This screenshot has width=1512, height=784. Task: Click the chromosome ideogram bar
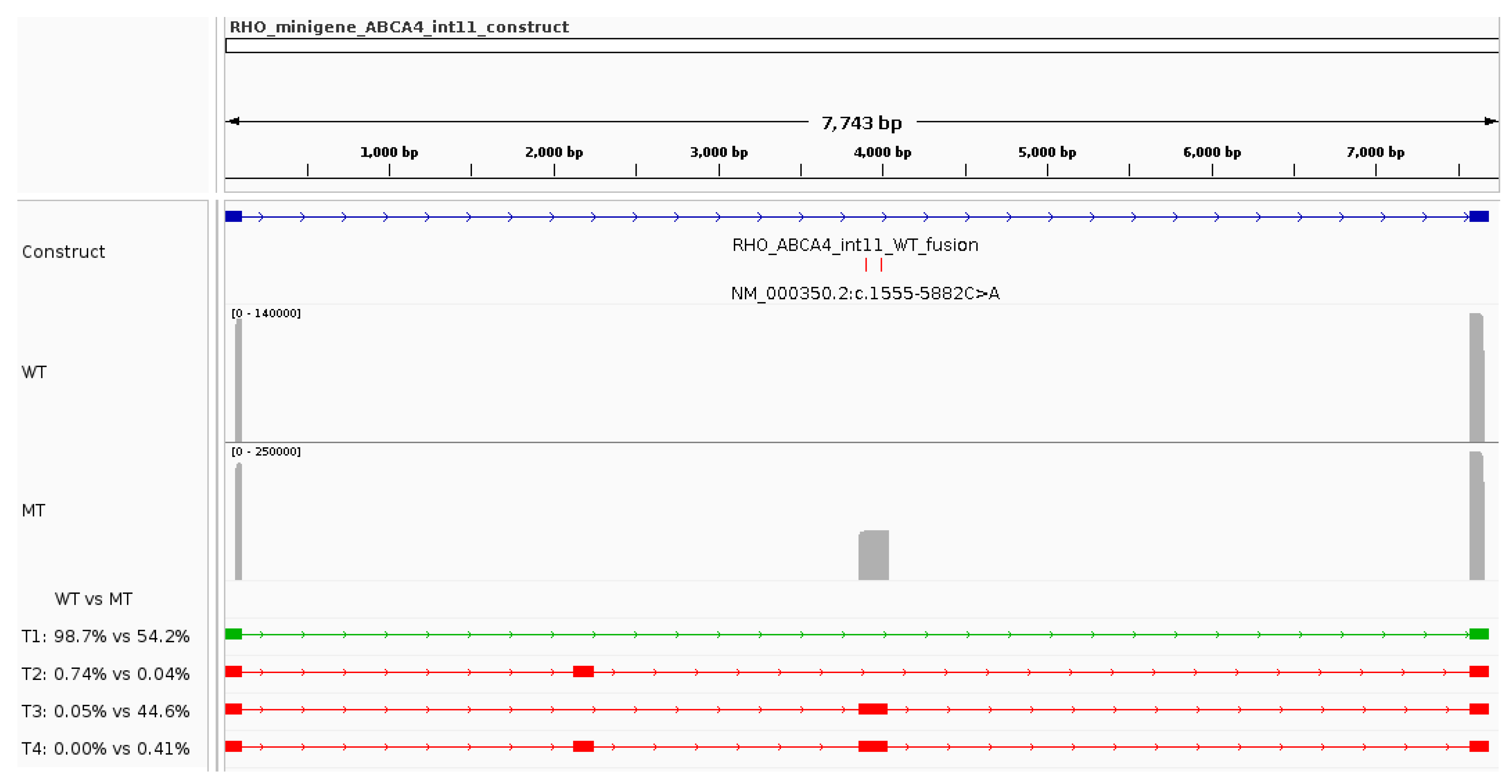(x=862, y=46)
